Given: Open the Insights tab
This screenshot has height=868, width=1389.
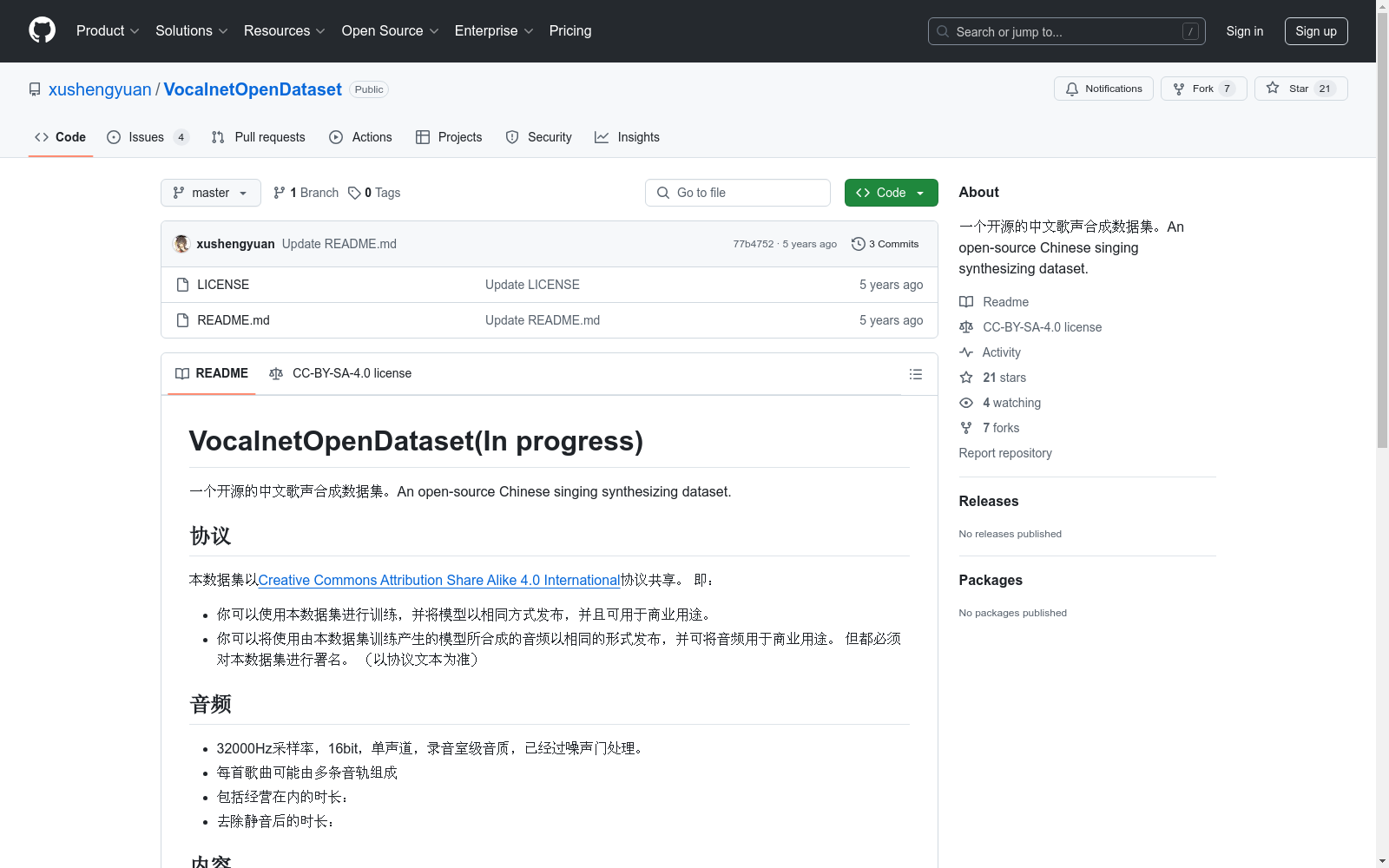Looking at the screenshot, I should [628, 137].
